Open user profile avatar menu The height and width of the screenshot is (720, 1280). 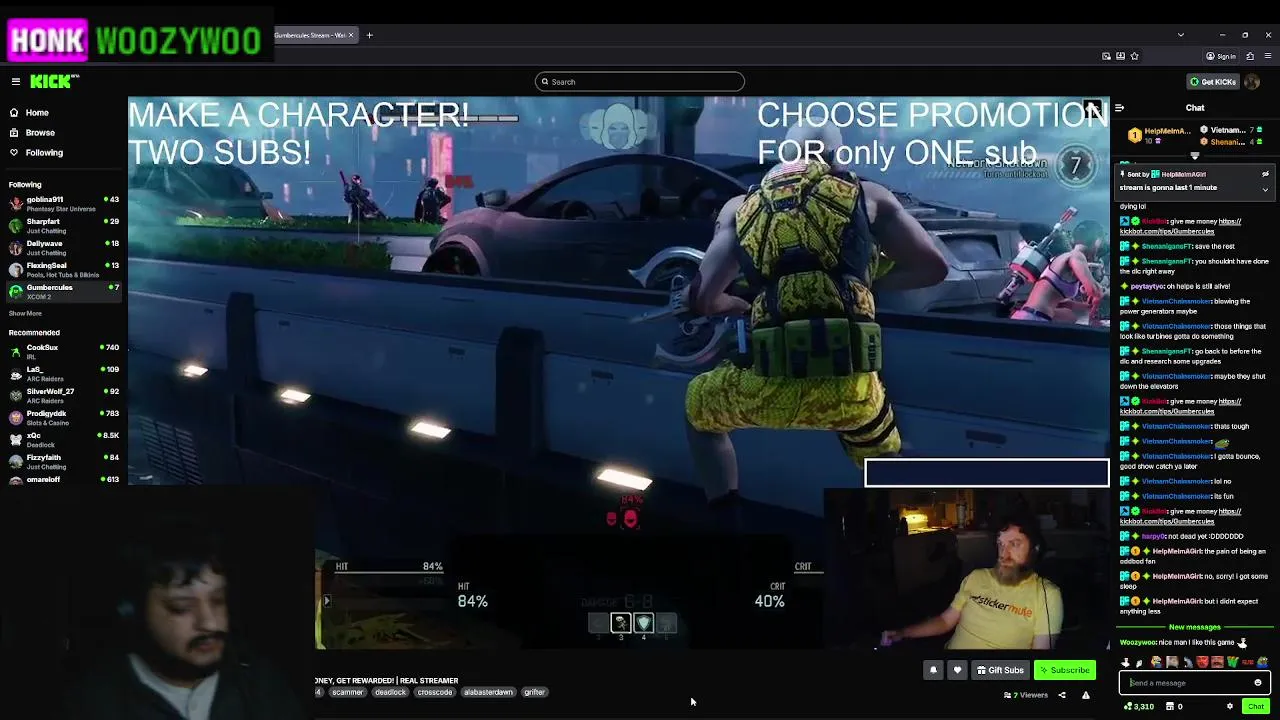[1252, 82]
